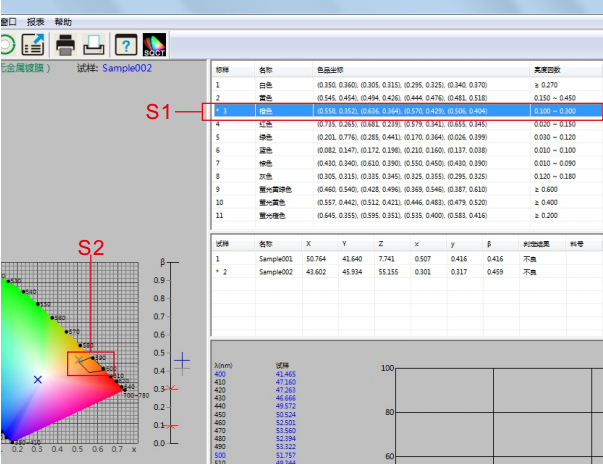603x464 pixels.
Task: Click the print preview tray icon
Action: tap(94, 44)
